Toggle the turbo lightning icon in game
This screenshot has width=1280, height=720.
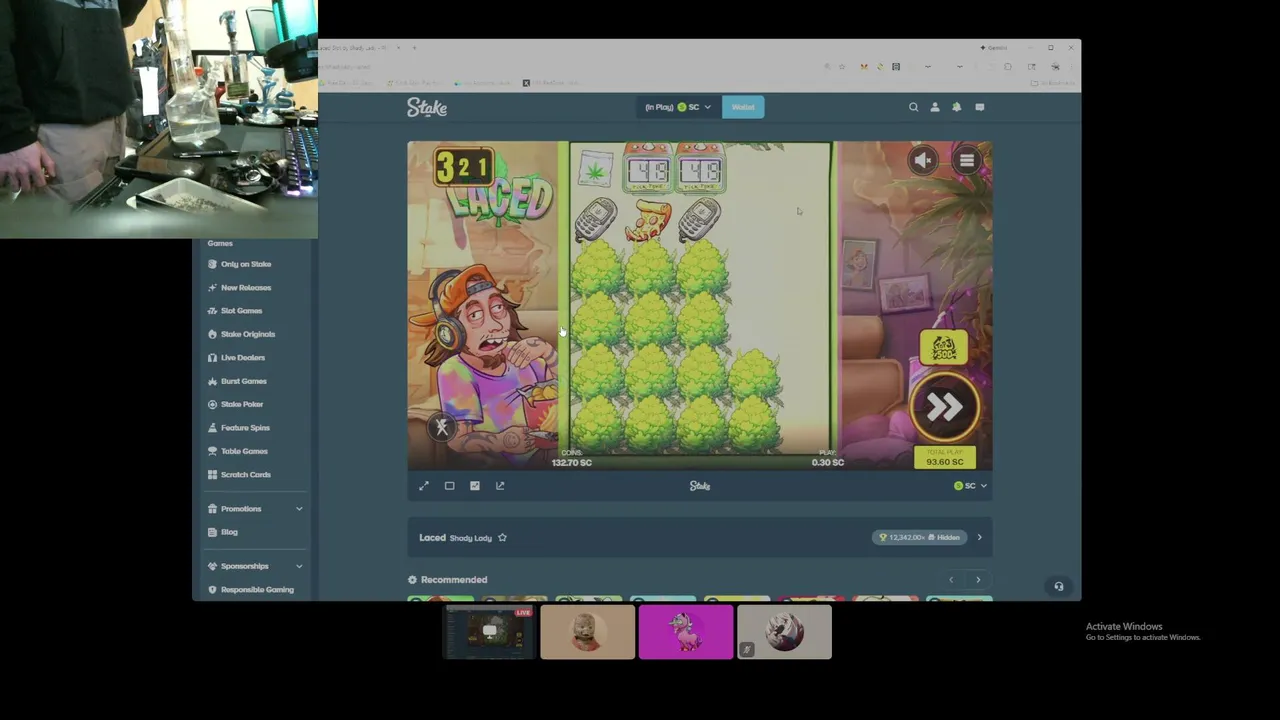tap(442, 428)
